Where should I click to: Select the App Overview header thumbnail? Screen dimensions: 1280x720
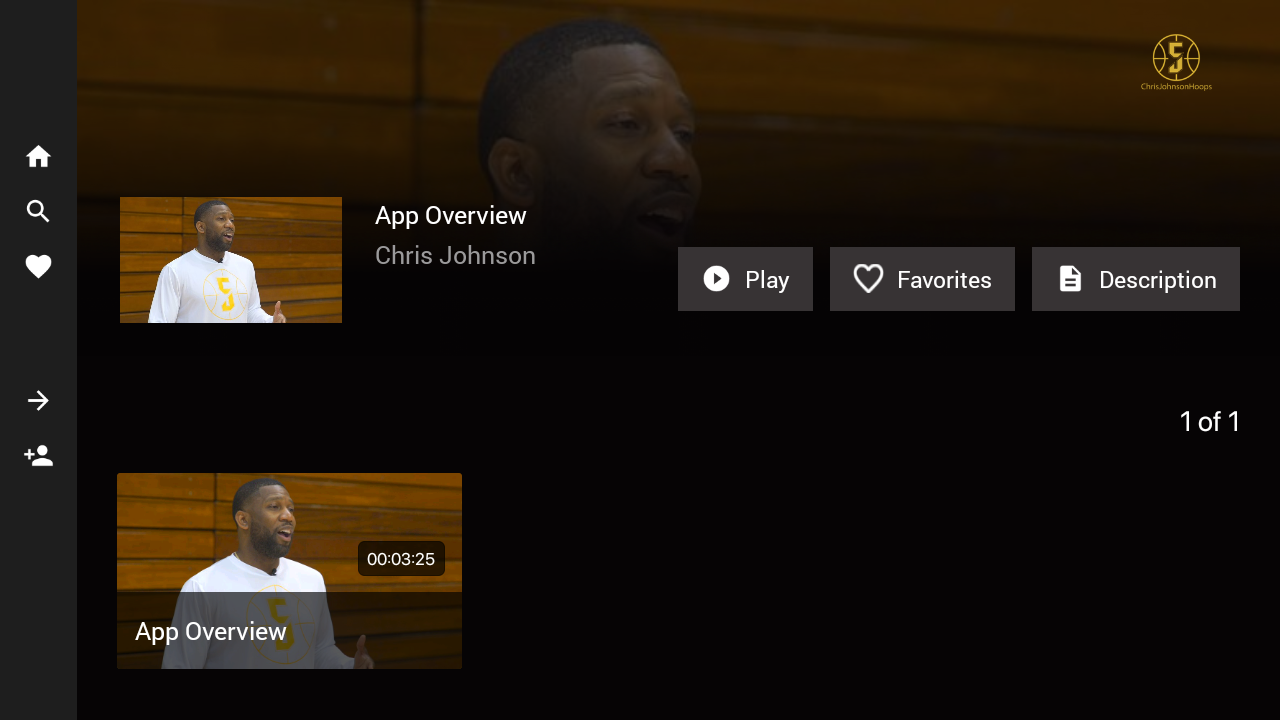coord(231,260)
